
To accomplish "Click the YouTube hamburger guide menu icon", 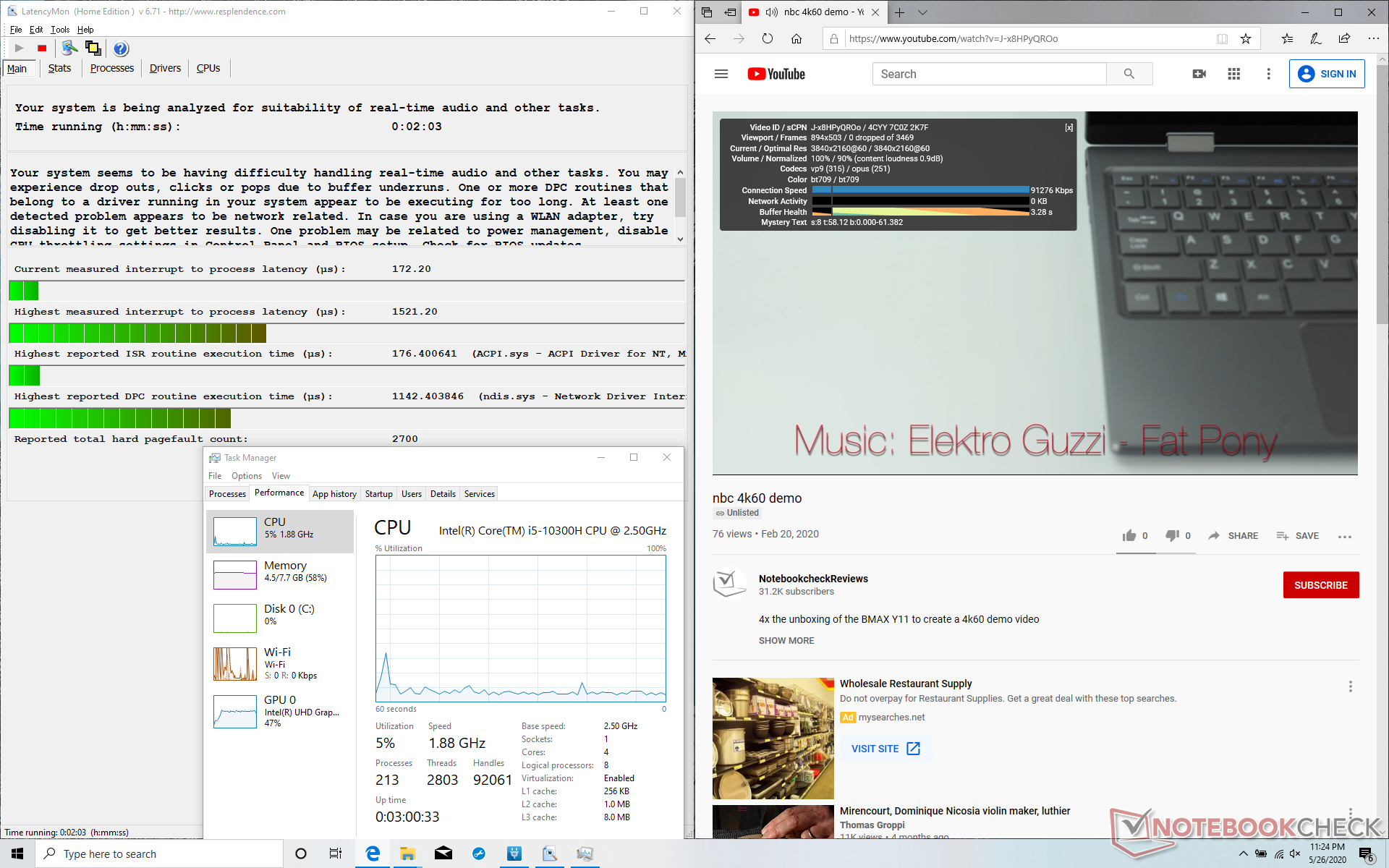I will click(721, 74).
